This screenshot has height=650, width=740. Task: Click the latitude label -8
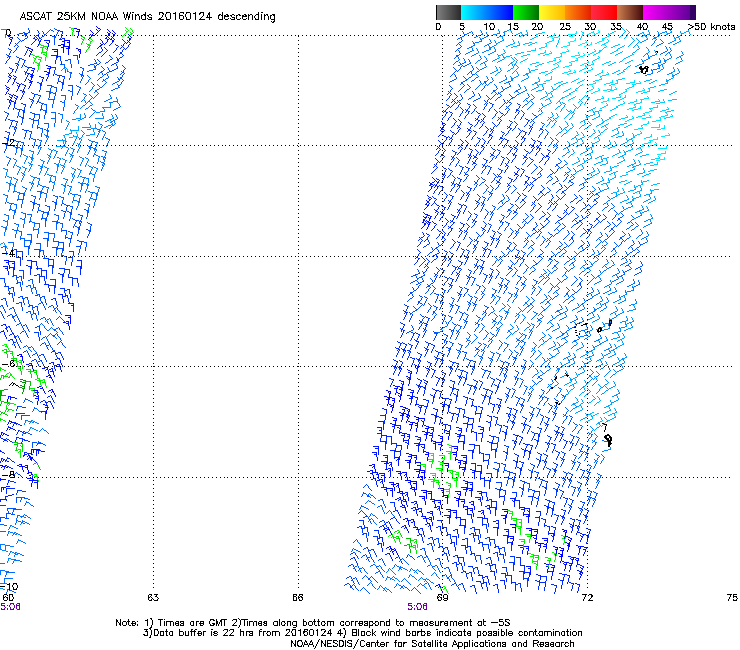click(x=8, y=475)
